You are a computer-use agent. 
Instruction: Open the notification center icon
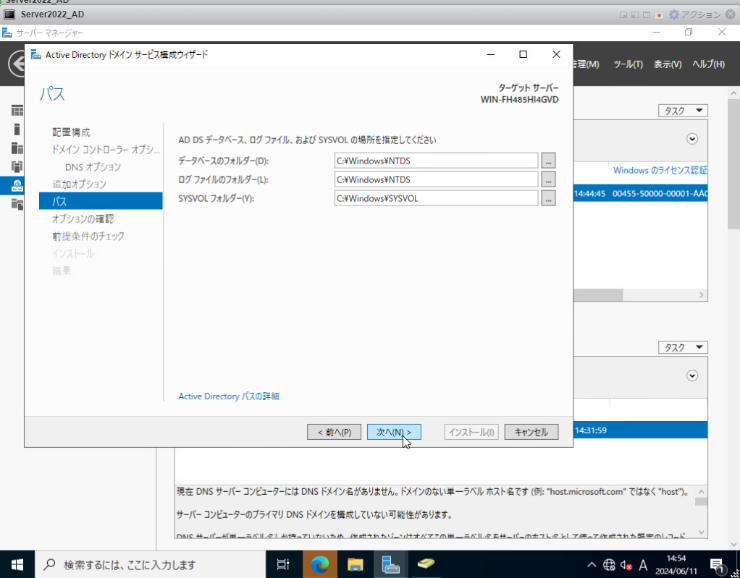coord(716,565)
